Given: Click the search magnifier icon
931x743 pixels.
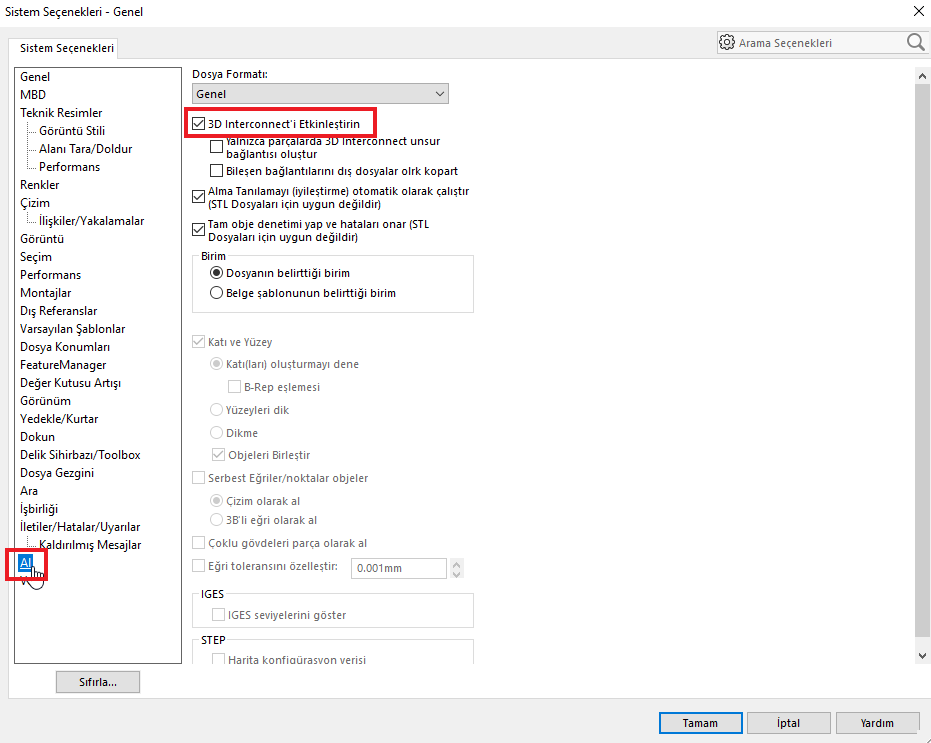Looking at the screenshot, I should [915, 42].
